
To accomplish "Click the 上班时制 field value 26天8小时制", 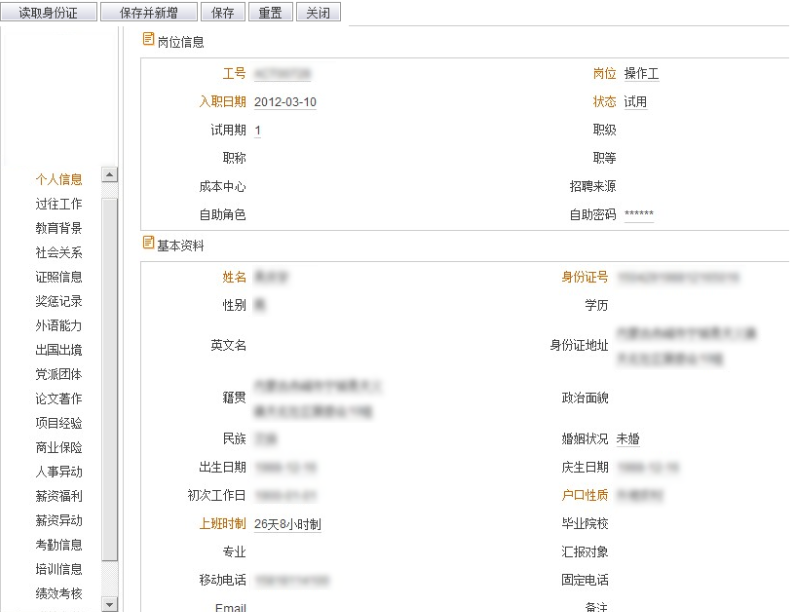I will (x=288, y=524).
